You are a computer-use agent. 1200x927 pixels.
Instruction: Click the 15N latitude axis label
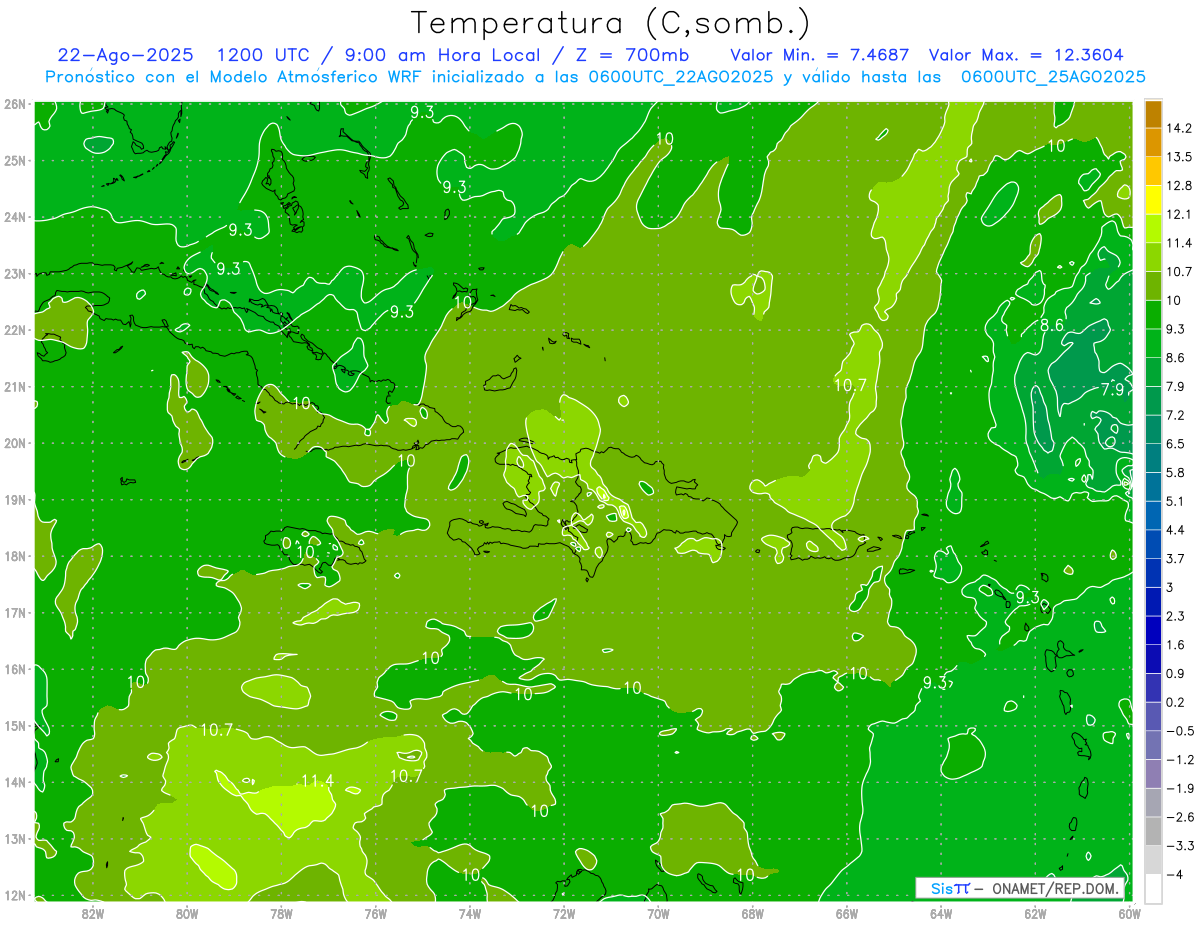tap(15, 726)
